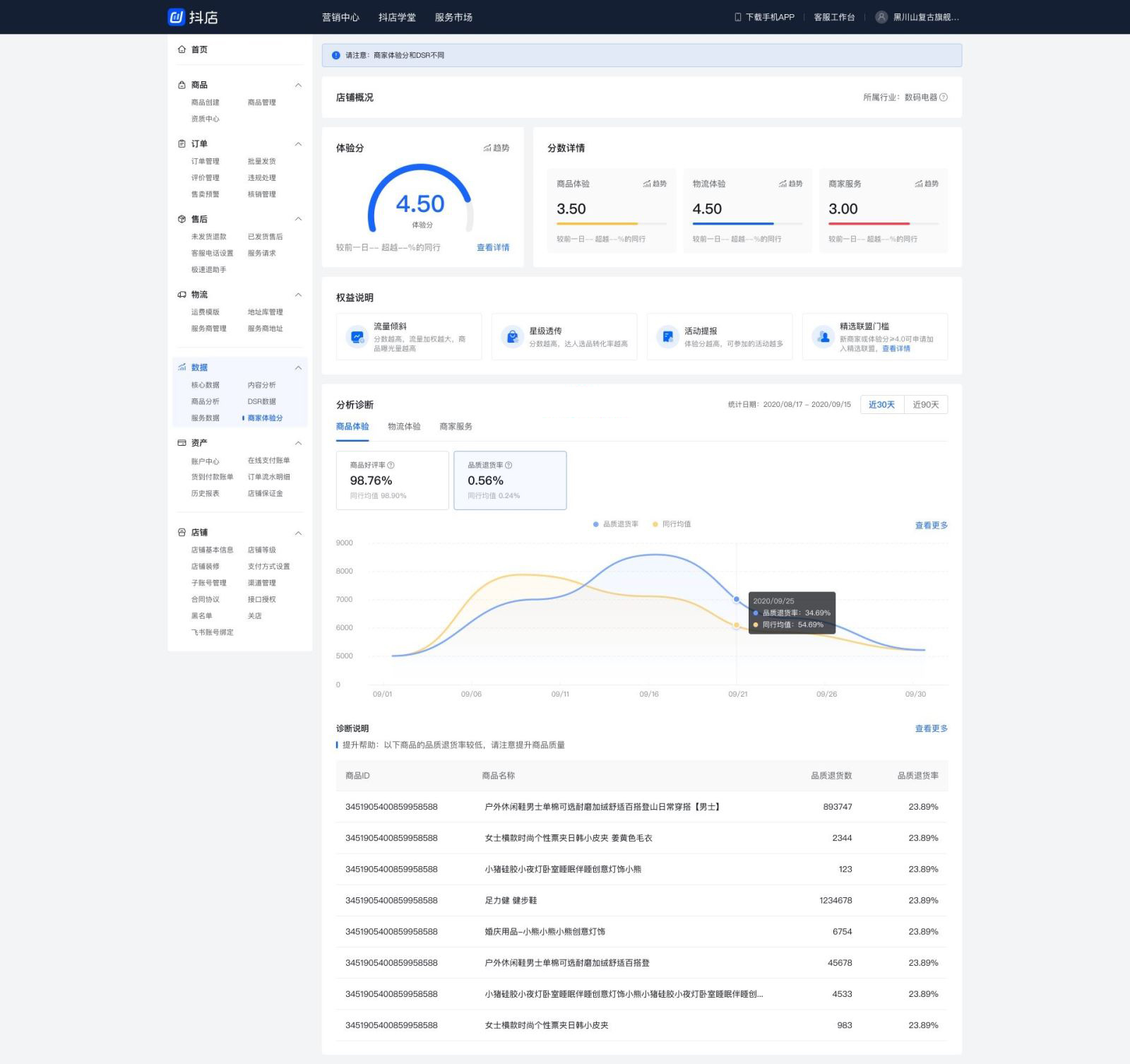Click the help icon next to 商品好评率
The width and height of the screenshot is (1130, 1064).
pyautogui.click(x=391, y=465)
